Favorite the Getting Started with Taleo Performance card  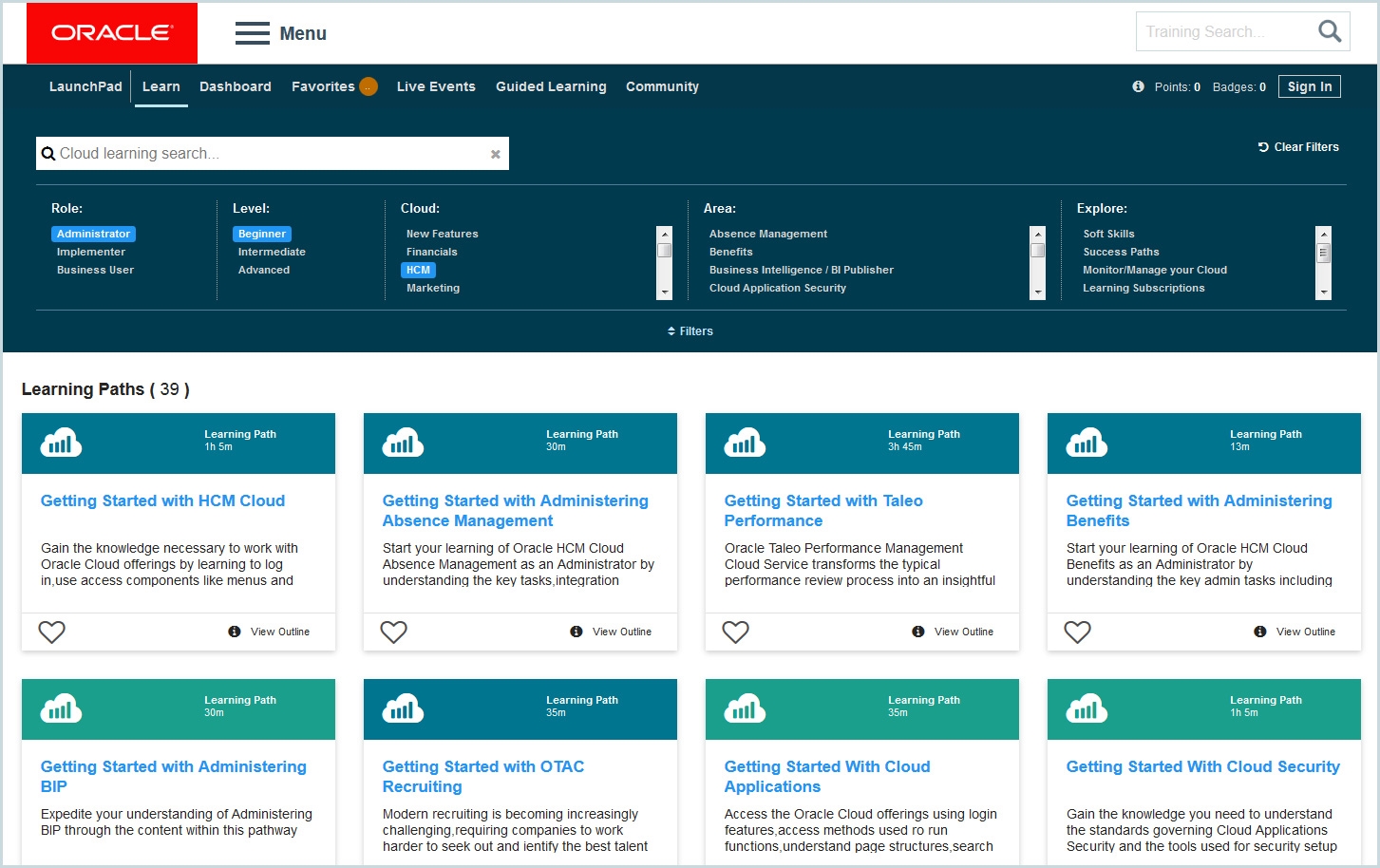point(736,632)
